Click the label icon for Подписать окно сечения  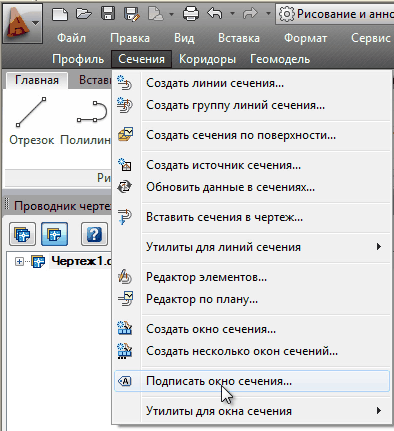pos(125,381)
